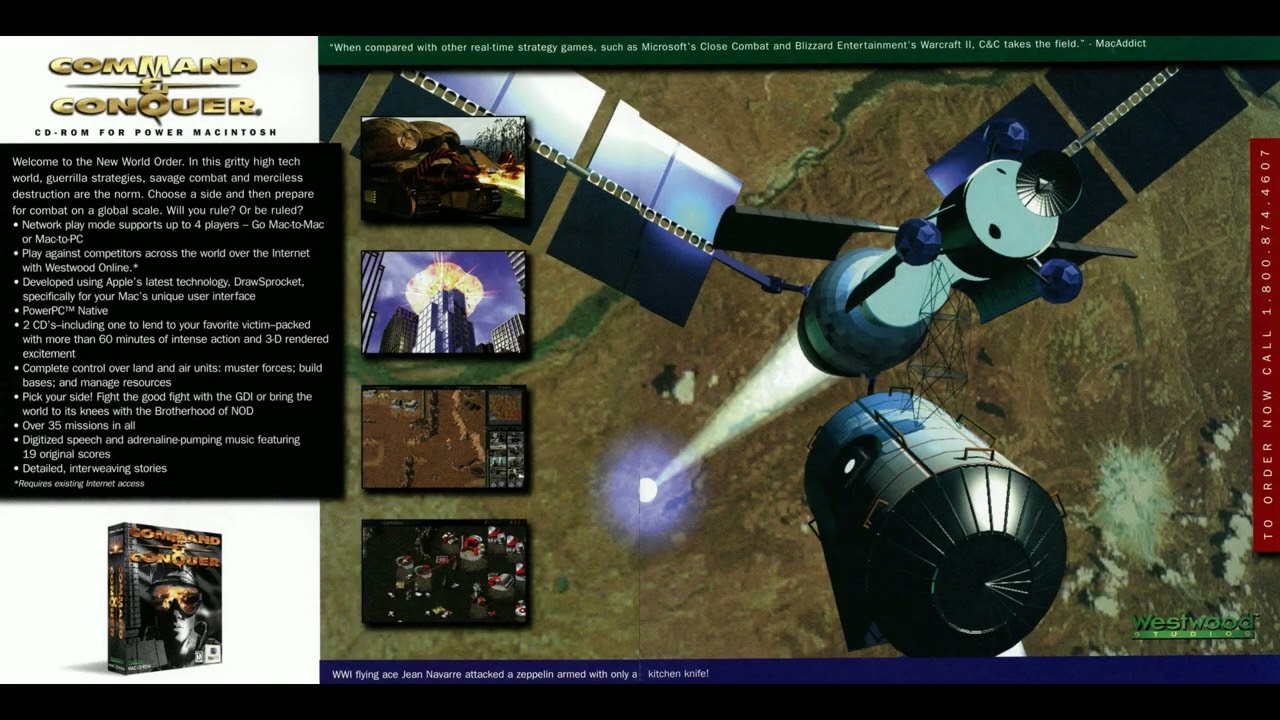This screenshot has height=720, width=1280.
Task: Click the MacAddict quote in the green bar
Action: pyautogui.click(x=738, y=44)
